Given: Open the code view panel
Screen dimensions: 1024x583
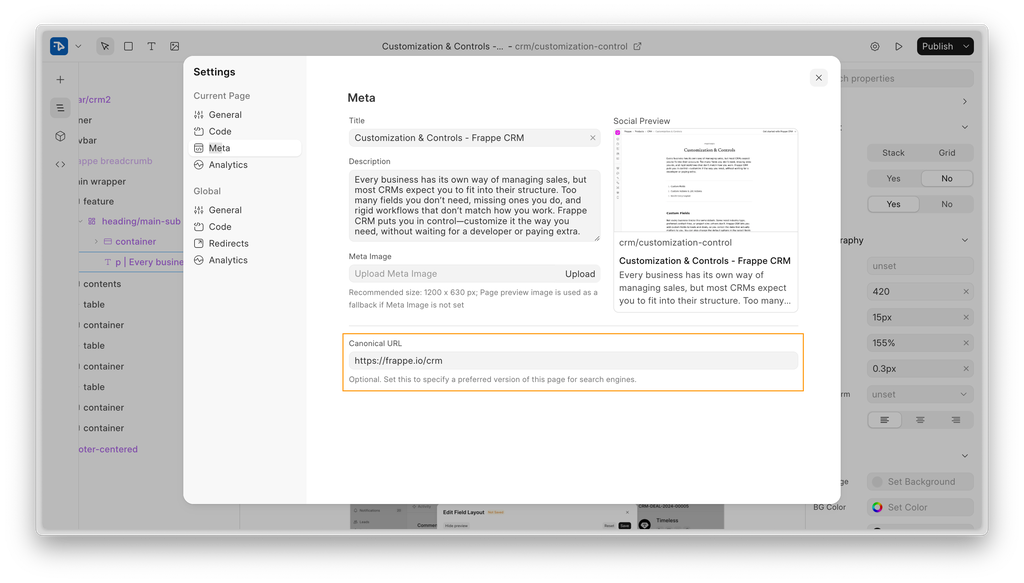Looking at the screenshot, I should click(x=60, y=165).
